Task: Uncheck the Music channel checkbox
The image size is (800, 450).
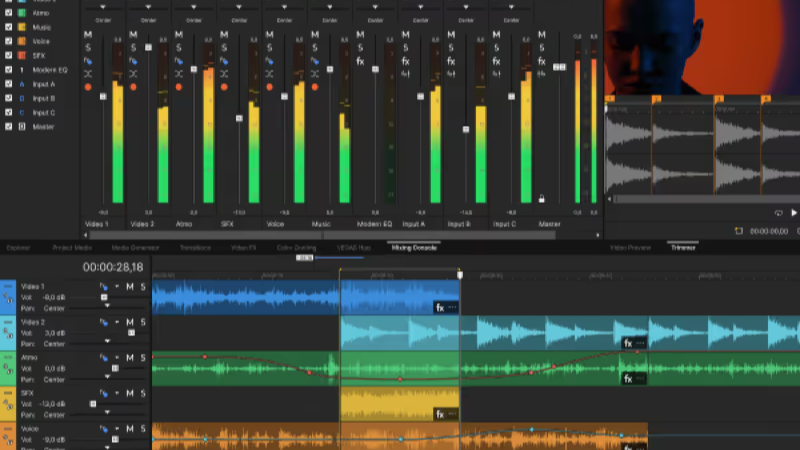Action: (x=9, y=27)
